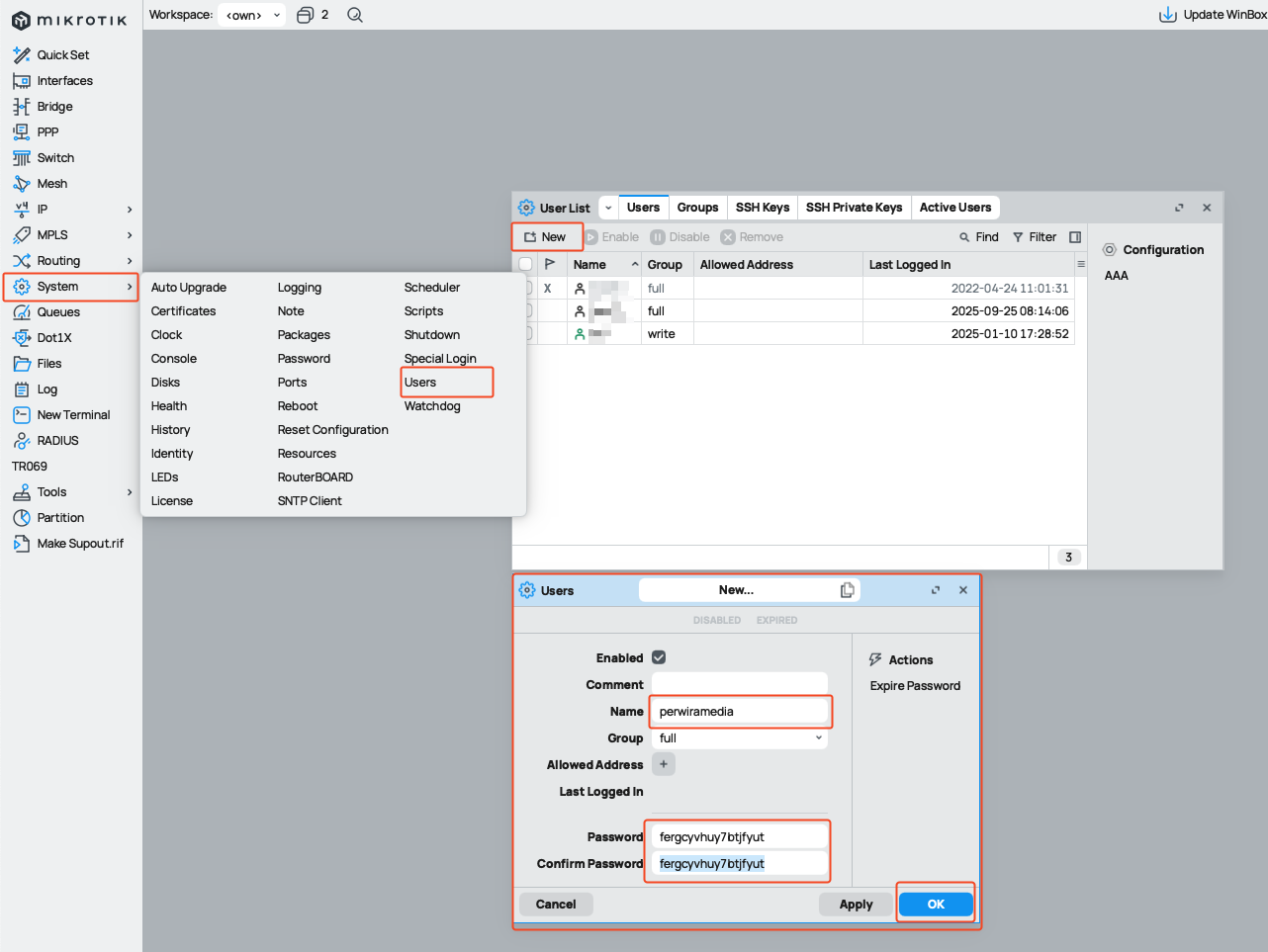Viewport: 1268px width, 952px height.
Task: Open New Terminal from sidebar
Action: pos(73,415)
